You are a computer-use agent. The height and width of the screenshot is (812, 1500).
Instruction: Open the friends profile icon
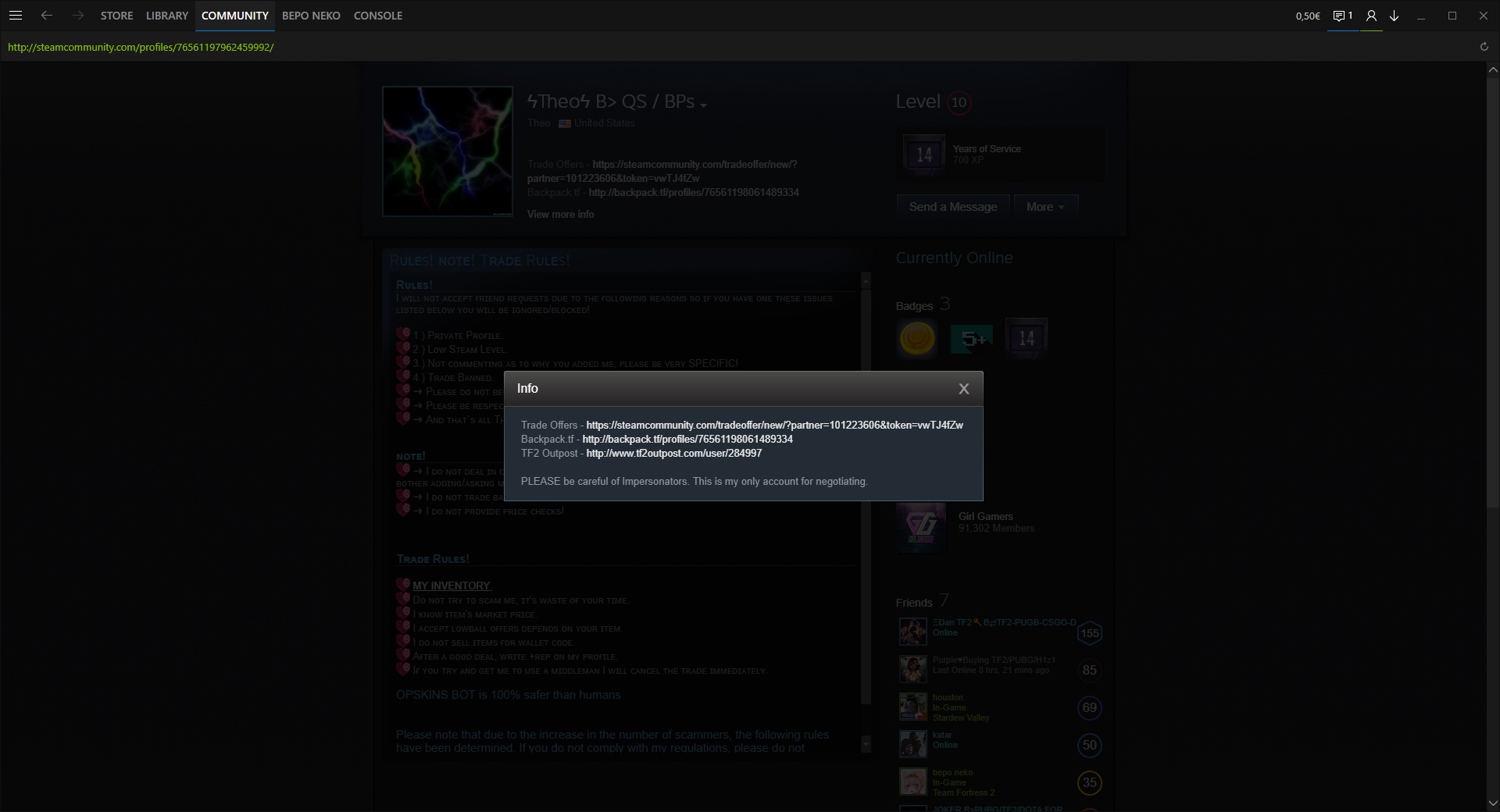[x=1371, y=16]
